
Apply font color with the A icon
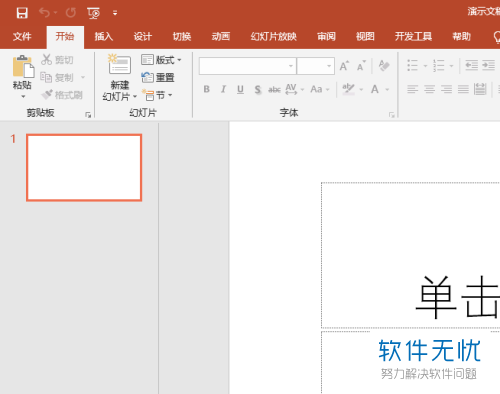pos(375,89)
